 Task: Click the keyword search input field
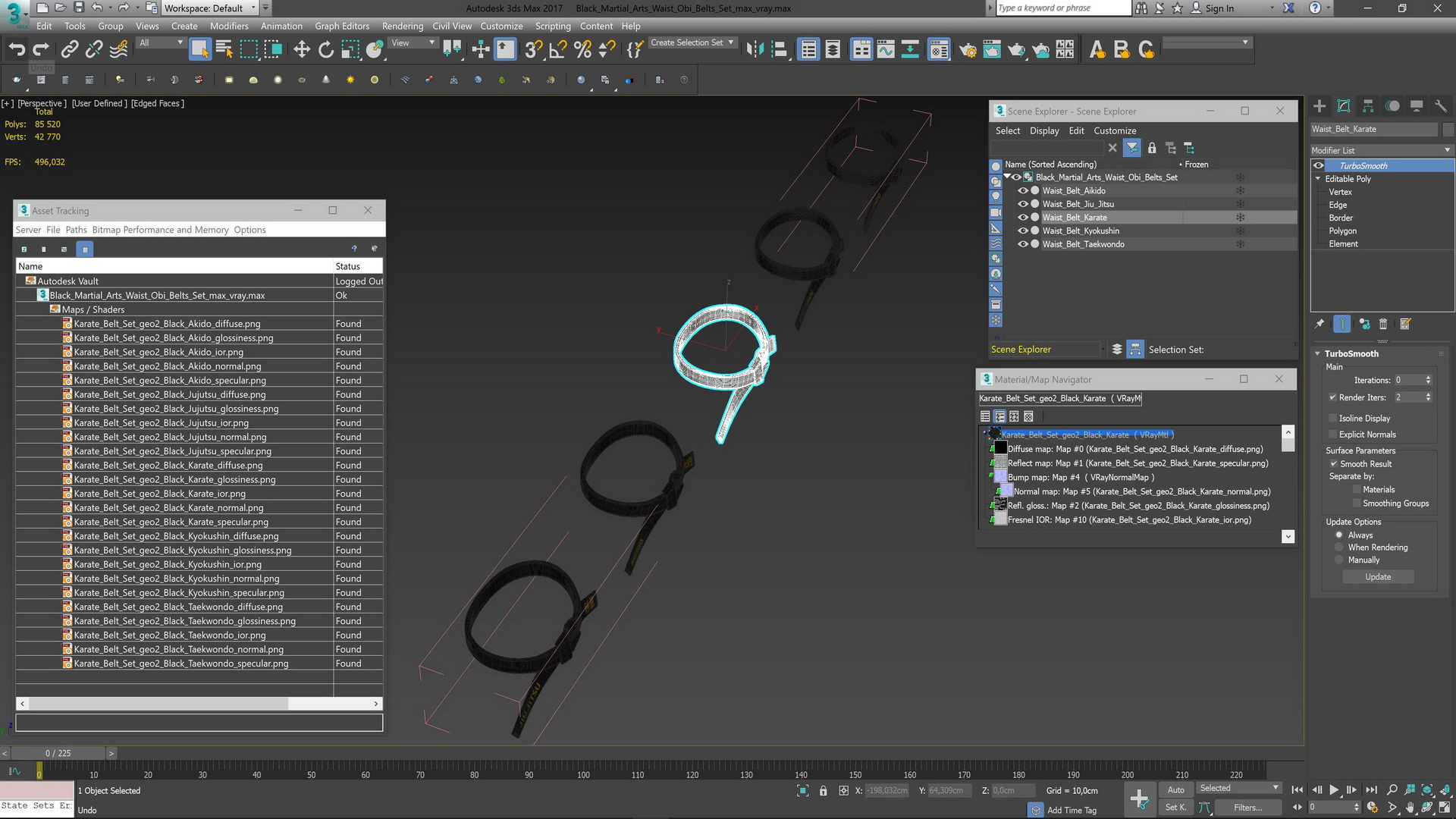(x=1062, y=8)
